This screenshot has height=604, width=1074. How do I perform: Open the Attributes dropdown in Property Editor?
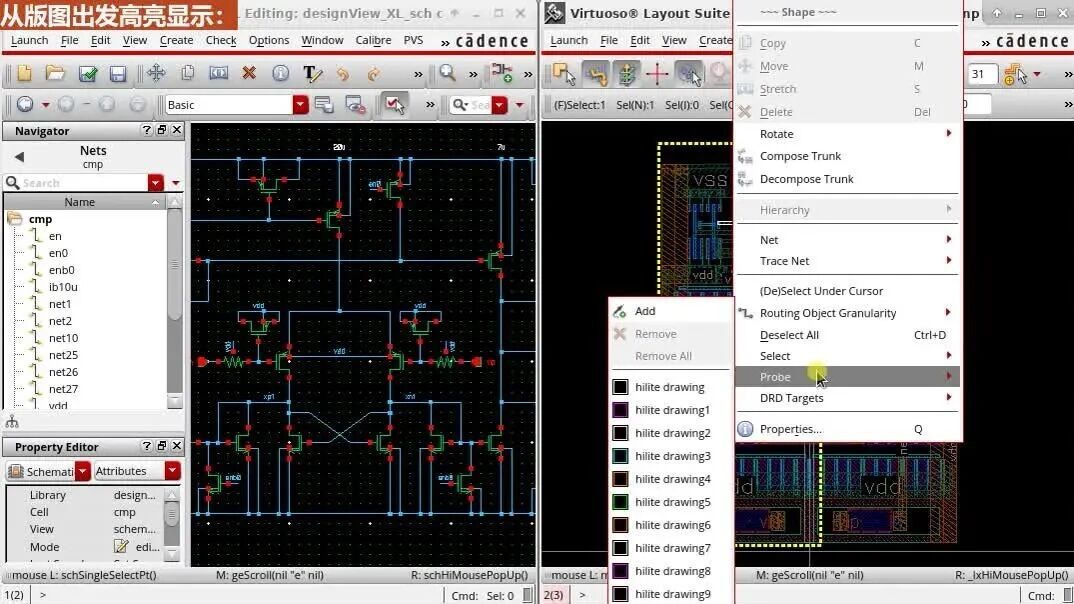173,471
